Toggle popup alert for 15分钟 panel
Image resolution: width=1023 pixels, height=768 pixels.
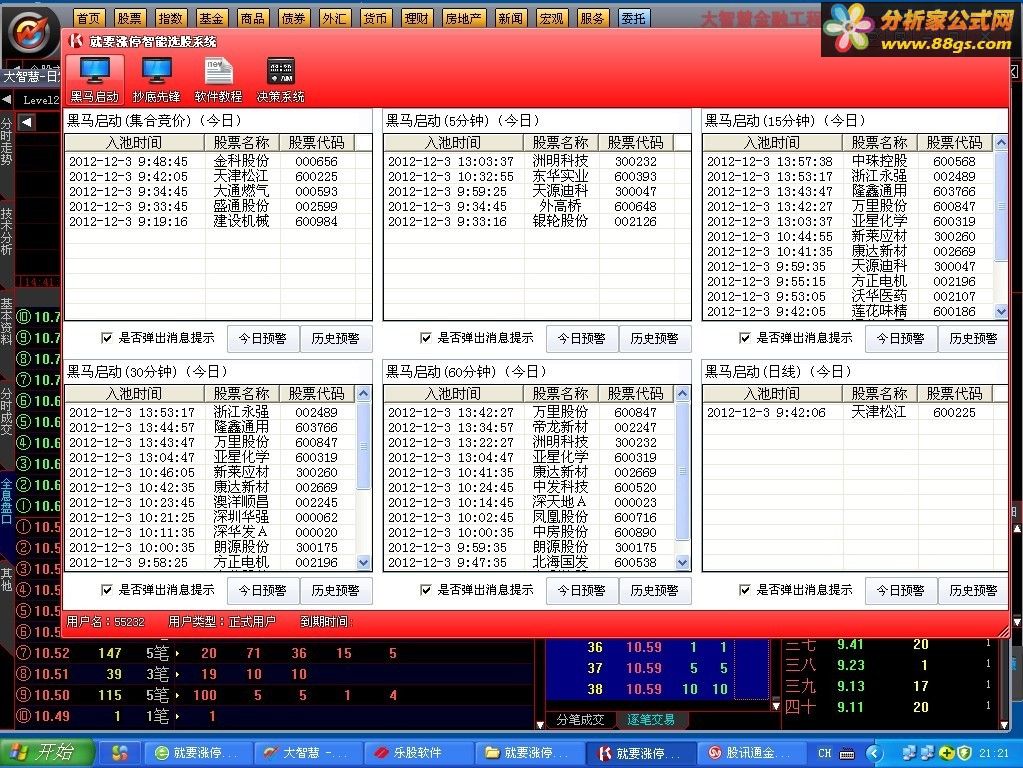pyautogui.click(x=744, y=338)
